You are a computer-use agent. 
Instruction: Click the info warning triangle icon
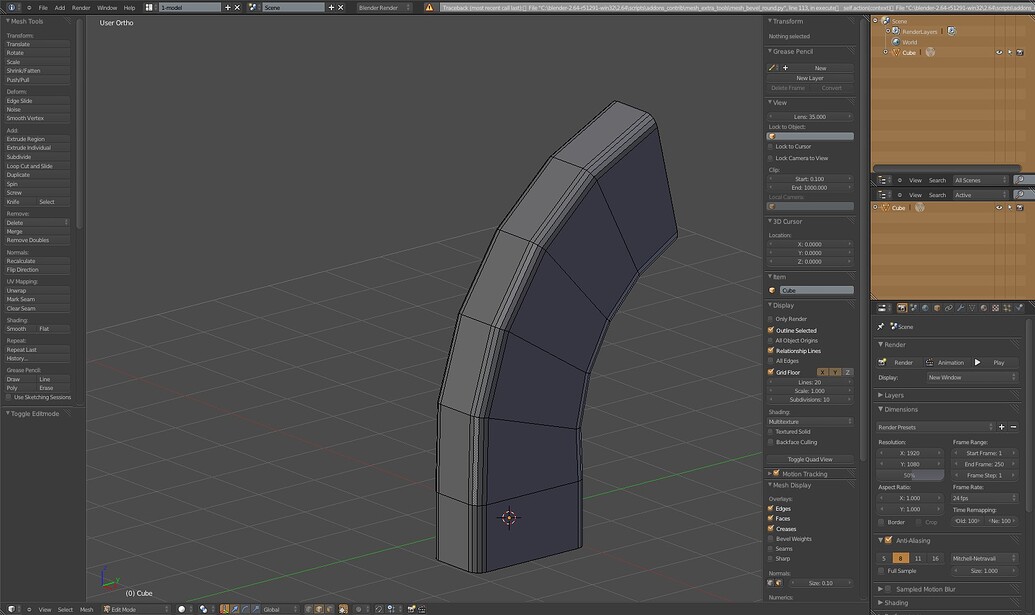pos(429,7)
